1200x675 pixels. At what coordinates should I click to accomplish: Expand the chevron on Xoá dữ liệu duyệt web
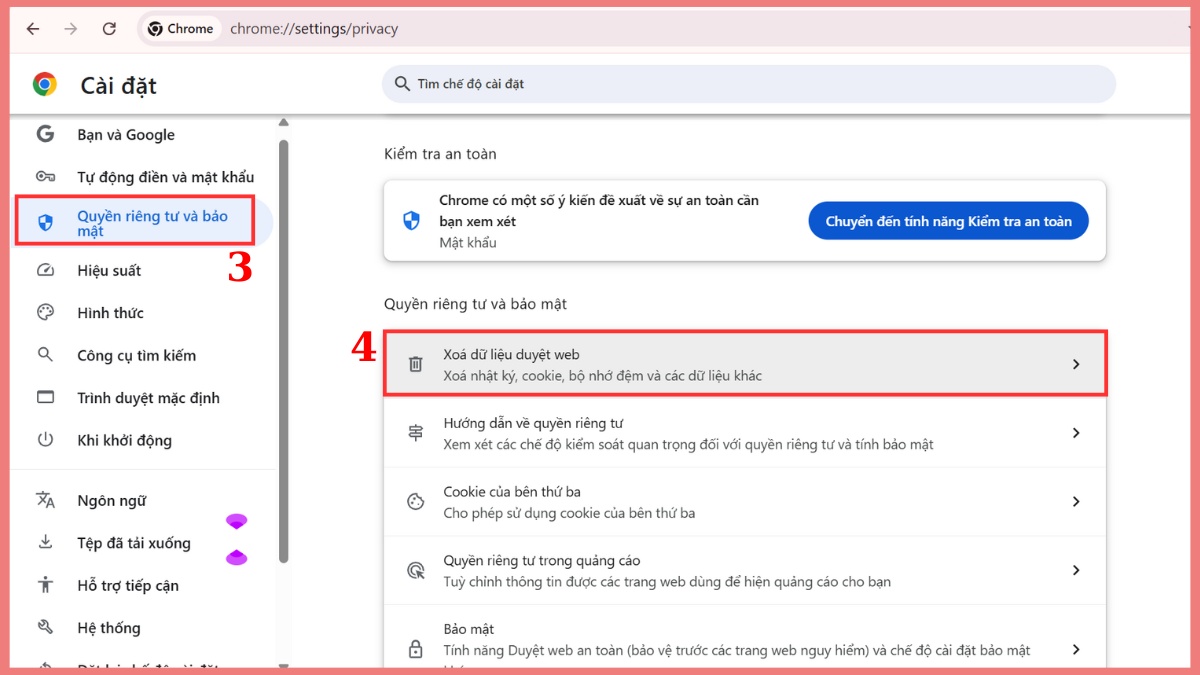(1076, 365)
